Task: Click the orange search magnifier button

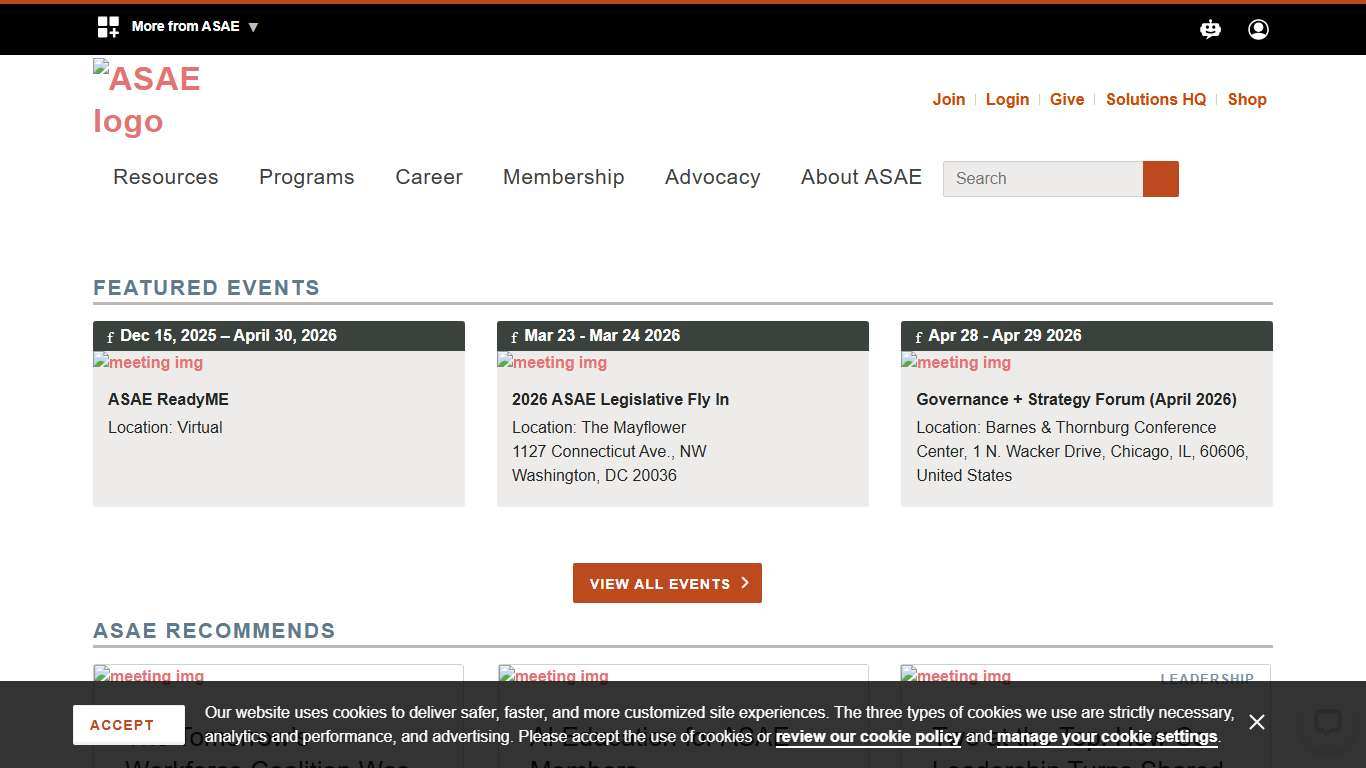Action: [x=1160, y=178]
